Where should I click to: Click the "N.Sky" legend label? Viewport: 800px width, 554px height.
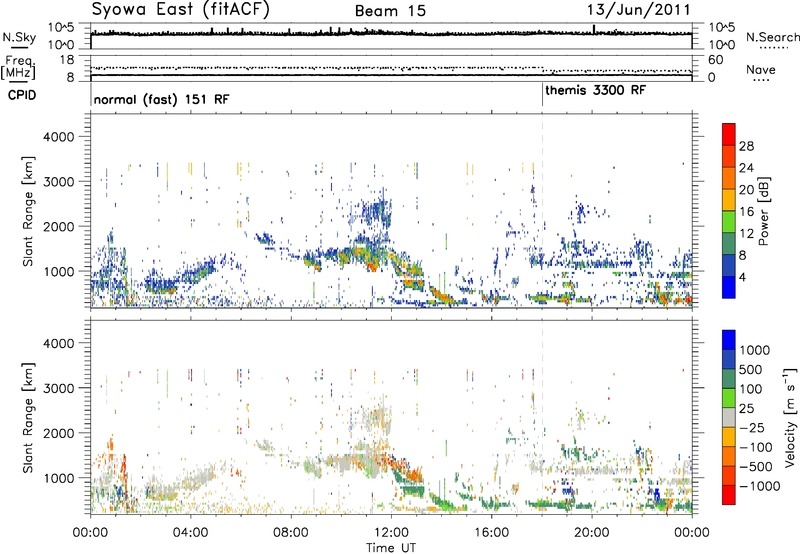19,37
